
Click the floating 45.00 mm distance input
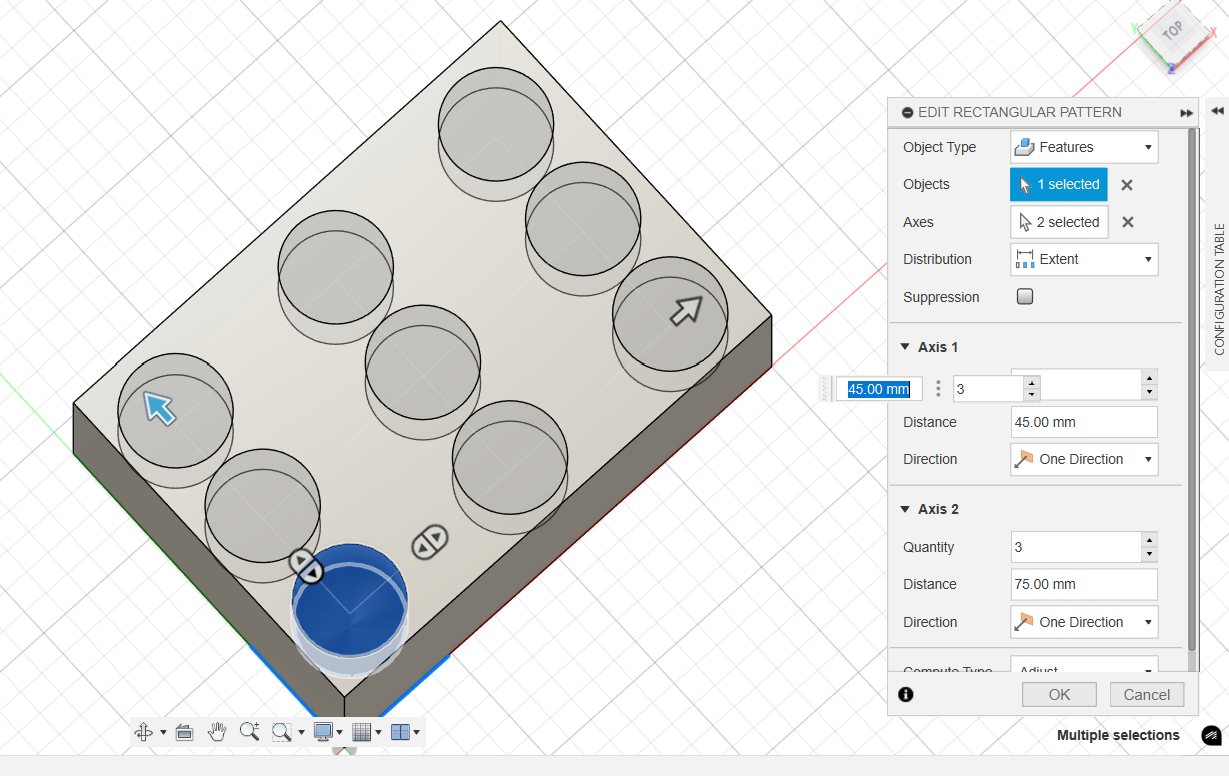(x=879, y=389)
